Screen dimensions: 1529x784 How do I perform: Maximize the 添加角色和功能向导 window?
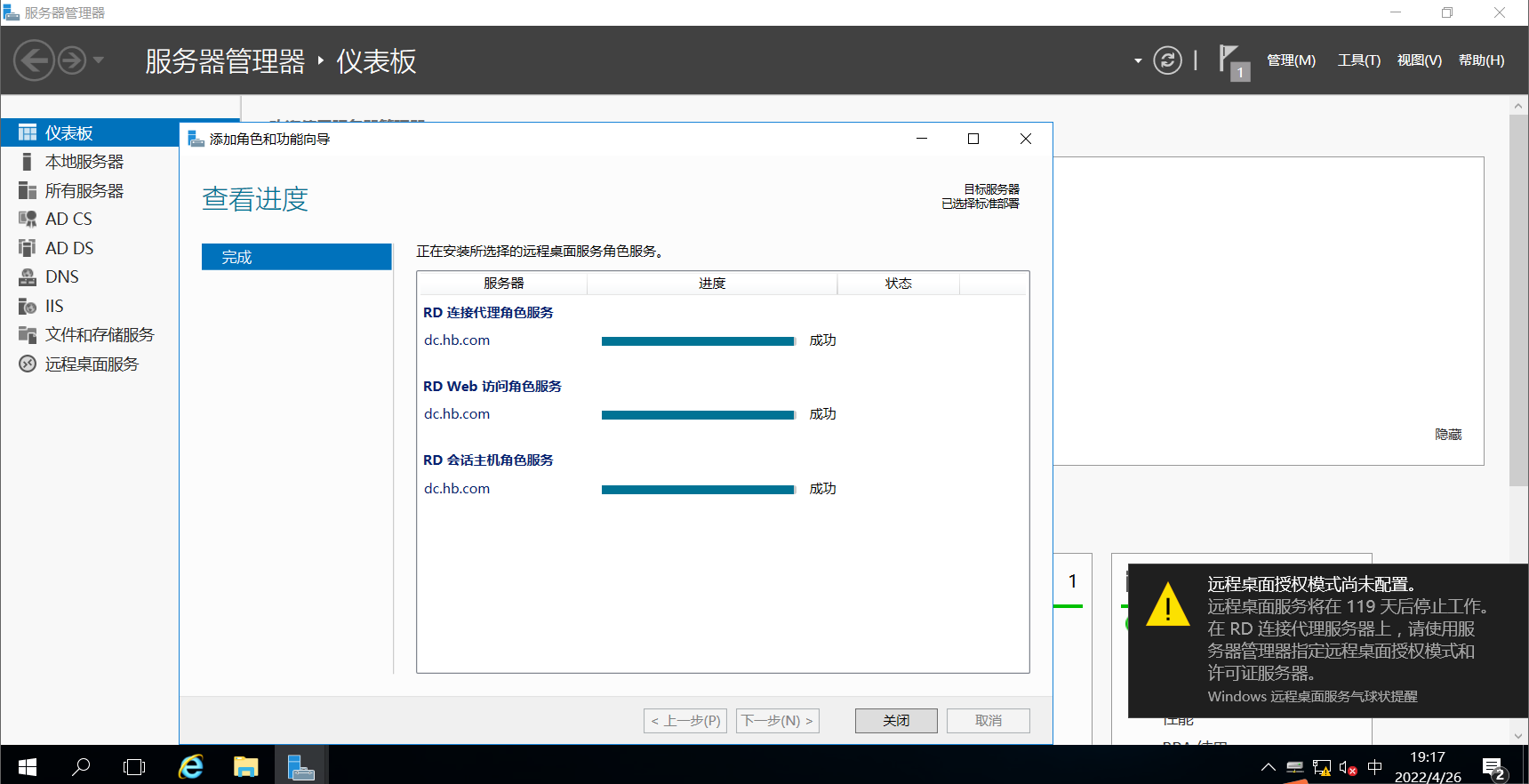(973, 139)
